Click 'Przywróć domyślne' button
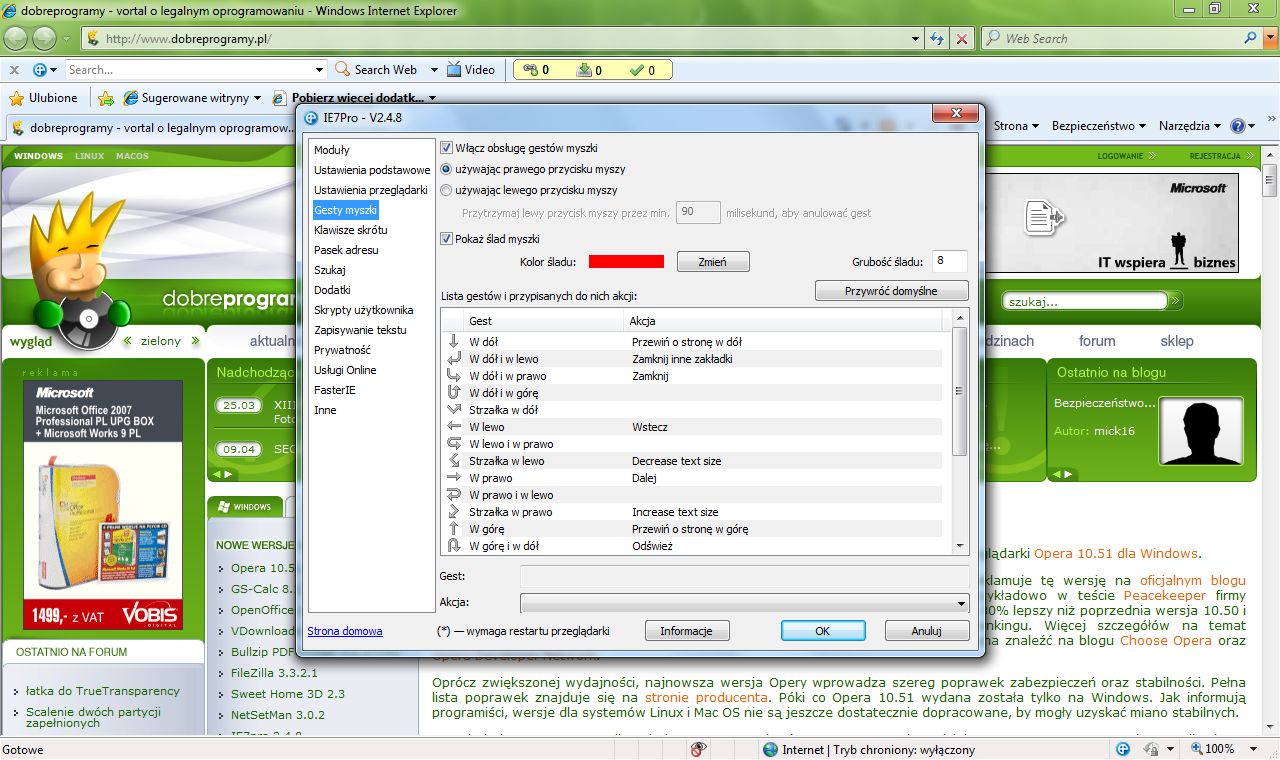1280x760 pixels. click(892, 291)
